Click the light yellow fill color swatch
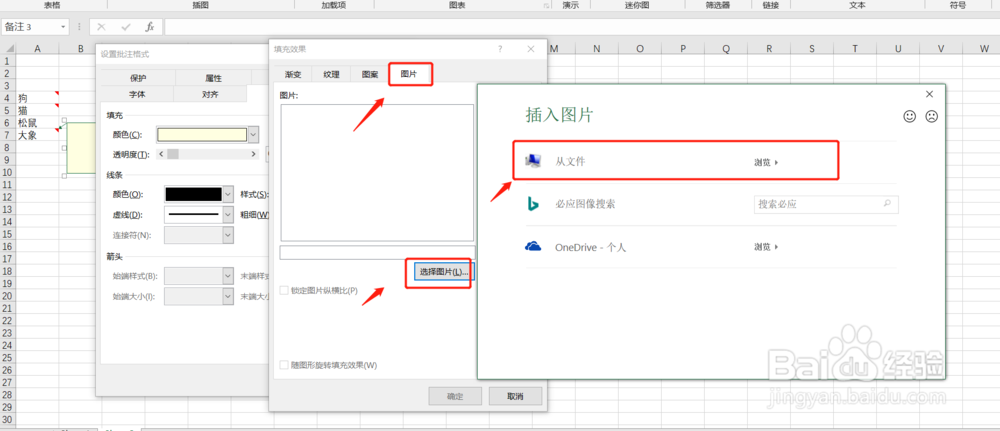The image size is (1000, 431). click(x=202, y=135)
